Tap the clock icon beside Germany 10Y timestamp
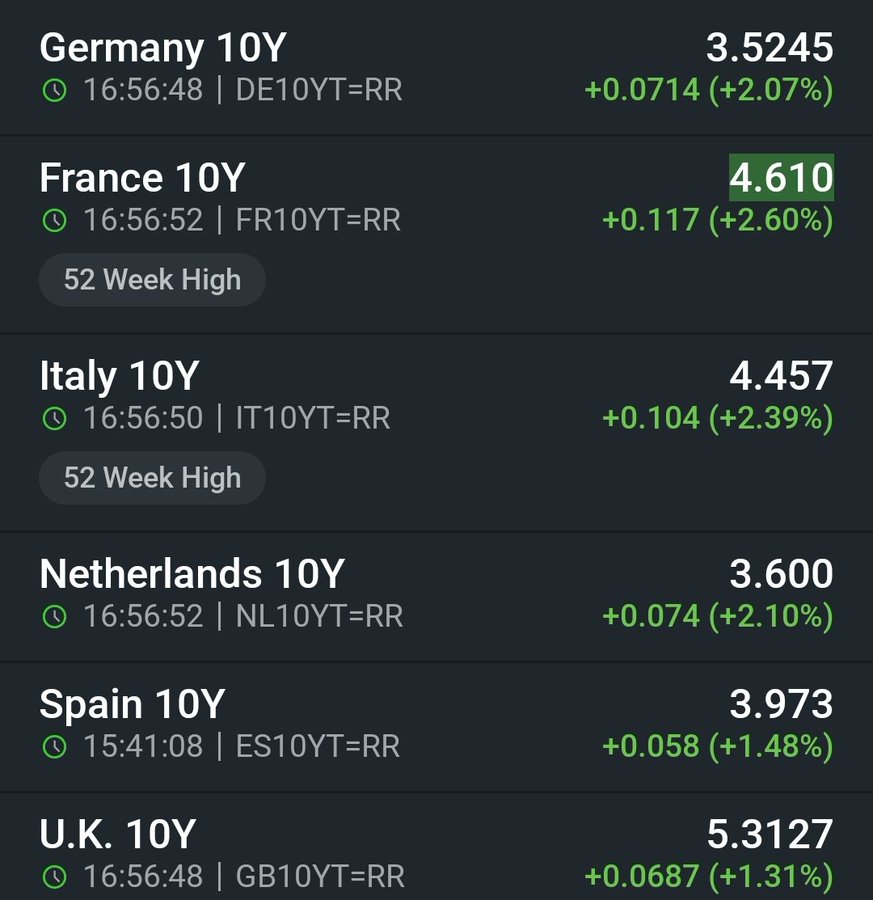 (55, 90)
